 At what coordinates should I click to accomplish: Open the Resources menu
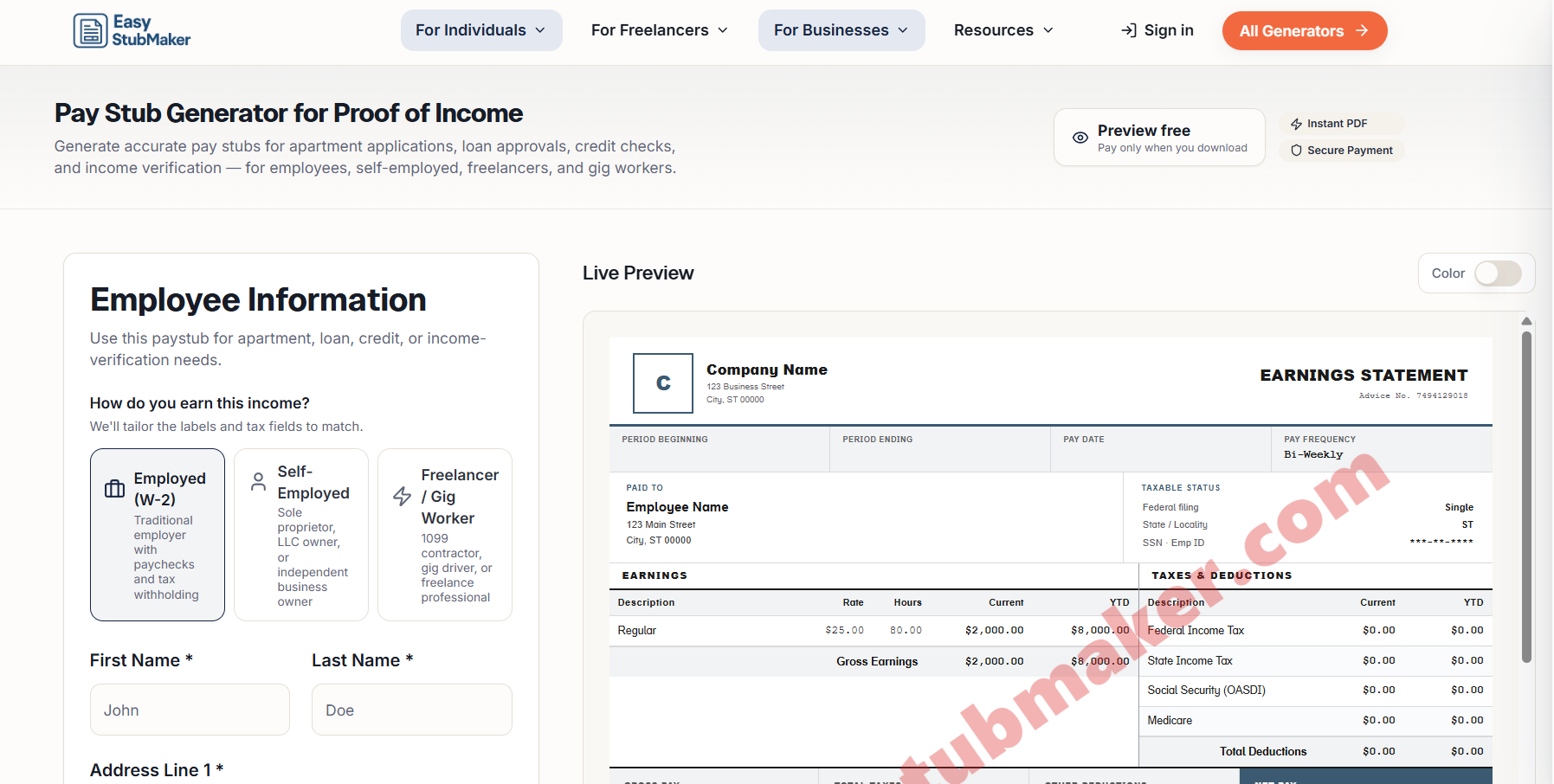pyautogui.click(x=1004, y=30)
